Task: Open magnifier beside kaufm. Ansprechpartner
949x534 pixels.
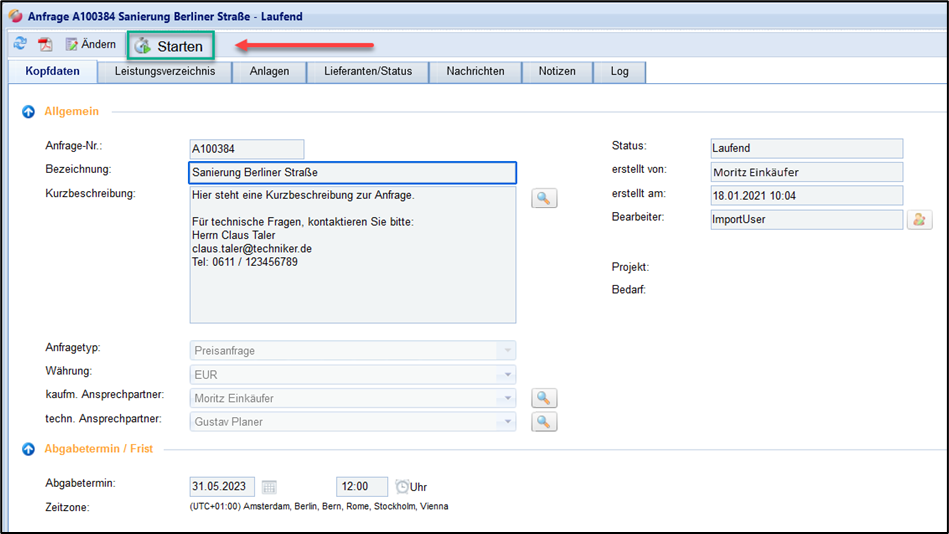Action: (x=543, y=398)
